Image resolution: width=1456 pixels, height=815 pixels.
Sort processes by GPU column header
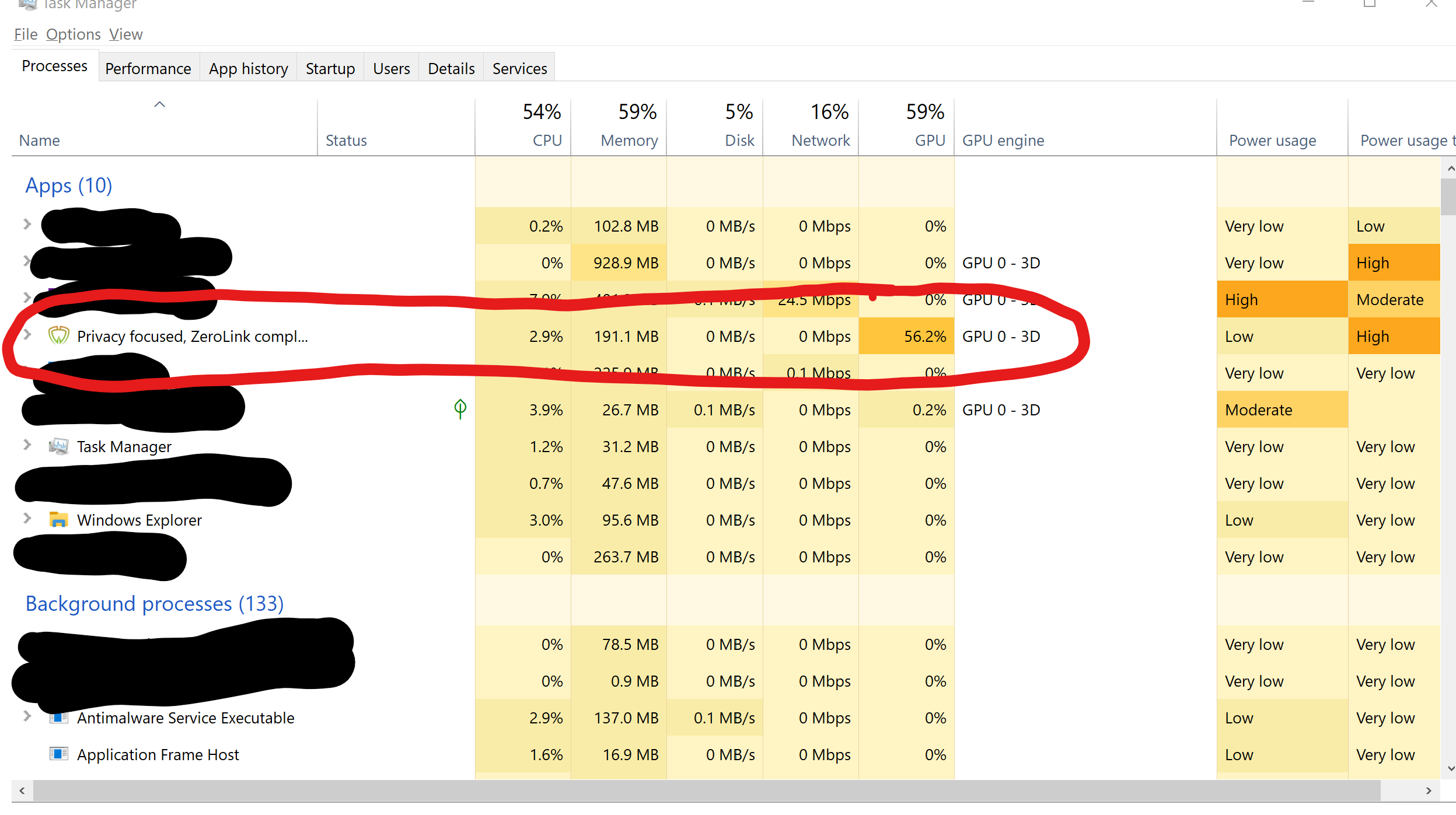pos(929,140)
